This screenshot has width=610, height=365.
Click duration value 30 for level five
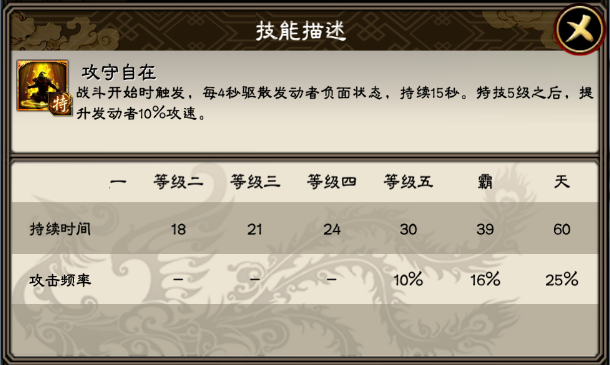coord(408,229)
